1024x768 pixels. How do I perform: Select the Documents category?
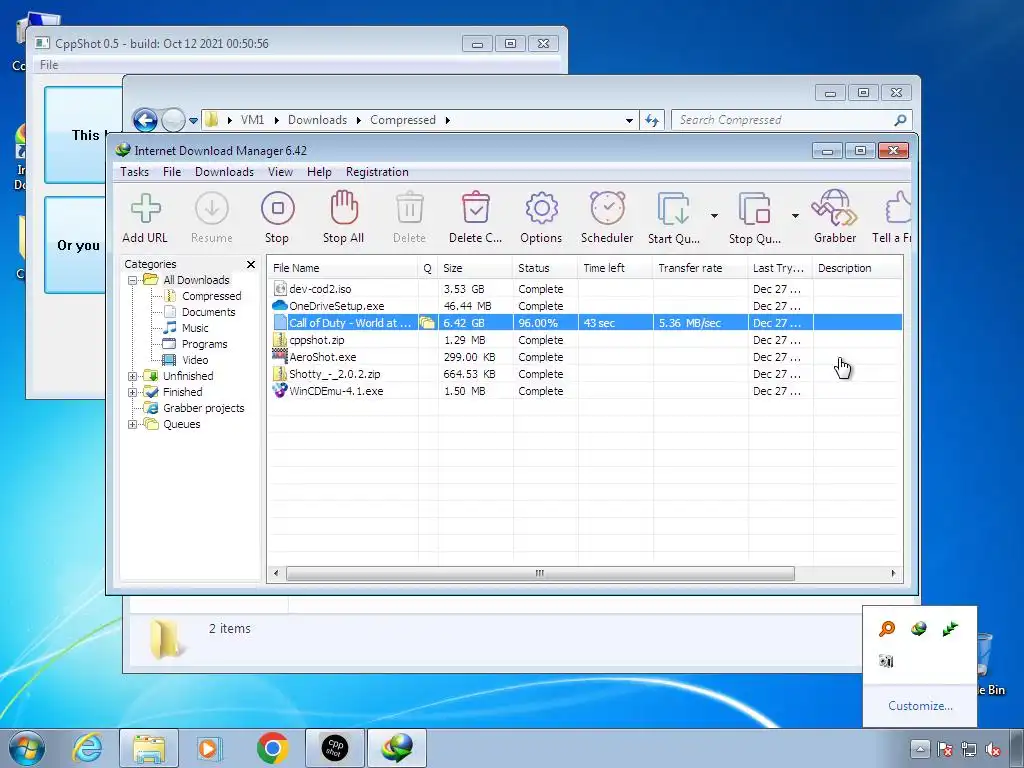pos(208,312)
